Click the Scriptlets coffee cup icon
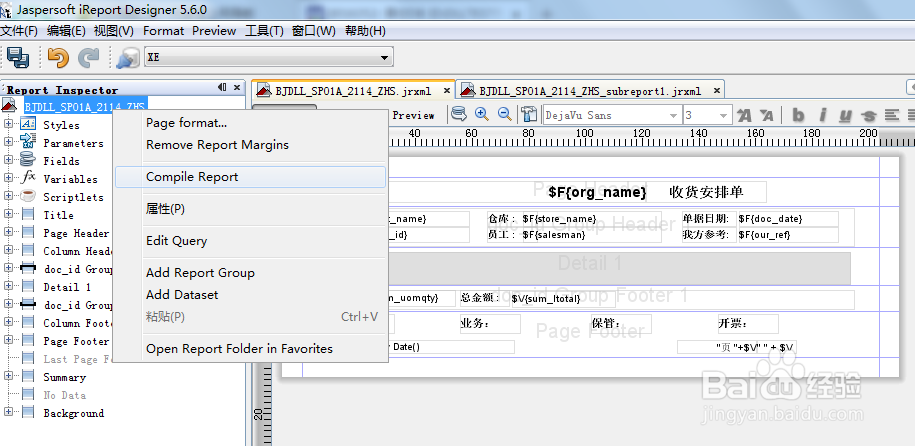This screenshot has width=915, height=446. tap(27, 196)
